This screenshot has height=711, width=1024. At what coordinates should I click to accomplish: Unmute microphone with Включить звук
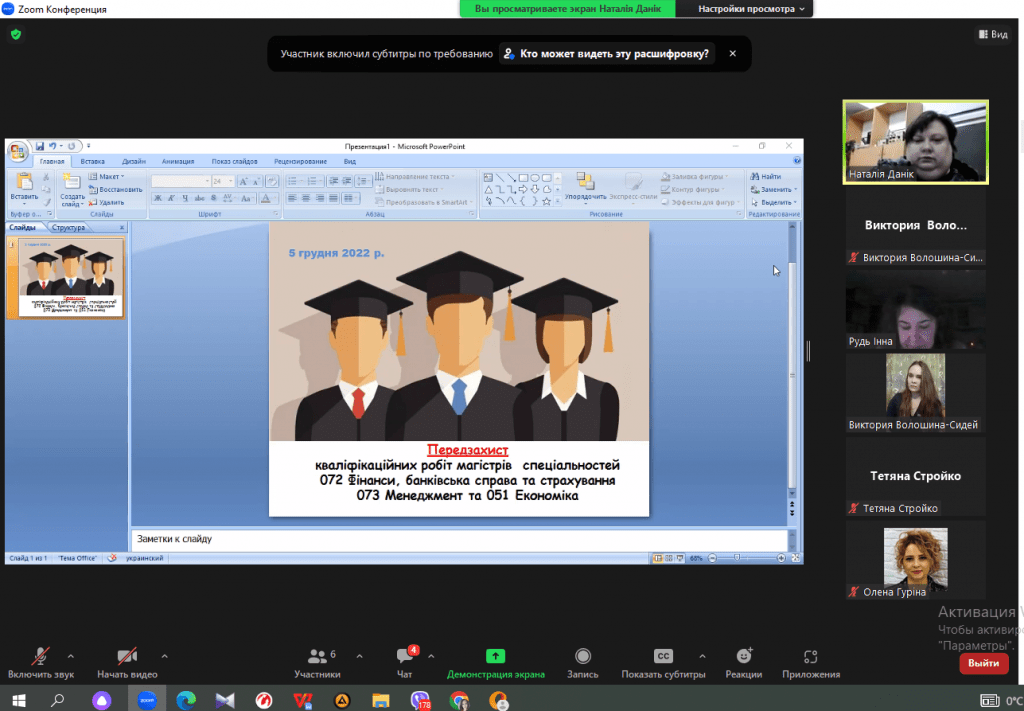(40, 662)
